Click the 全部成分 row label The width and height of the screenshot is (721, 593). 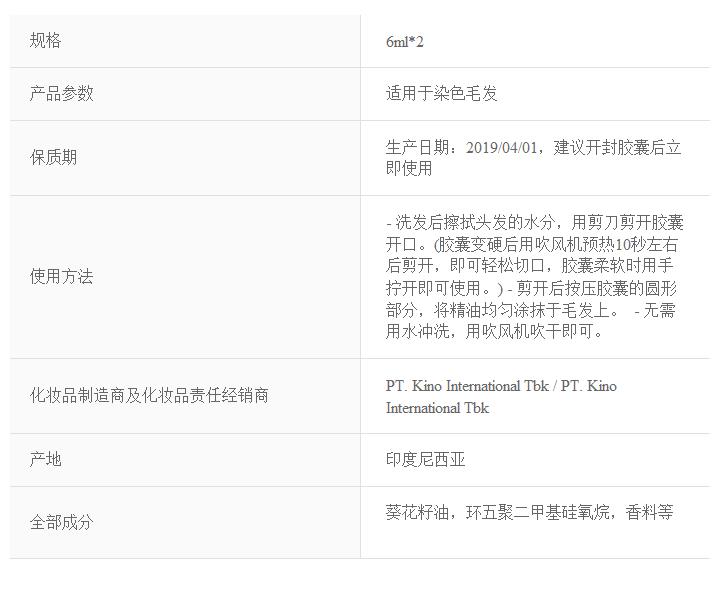(x=62, y=523)
